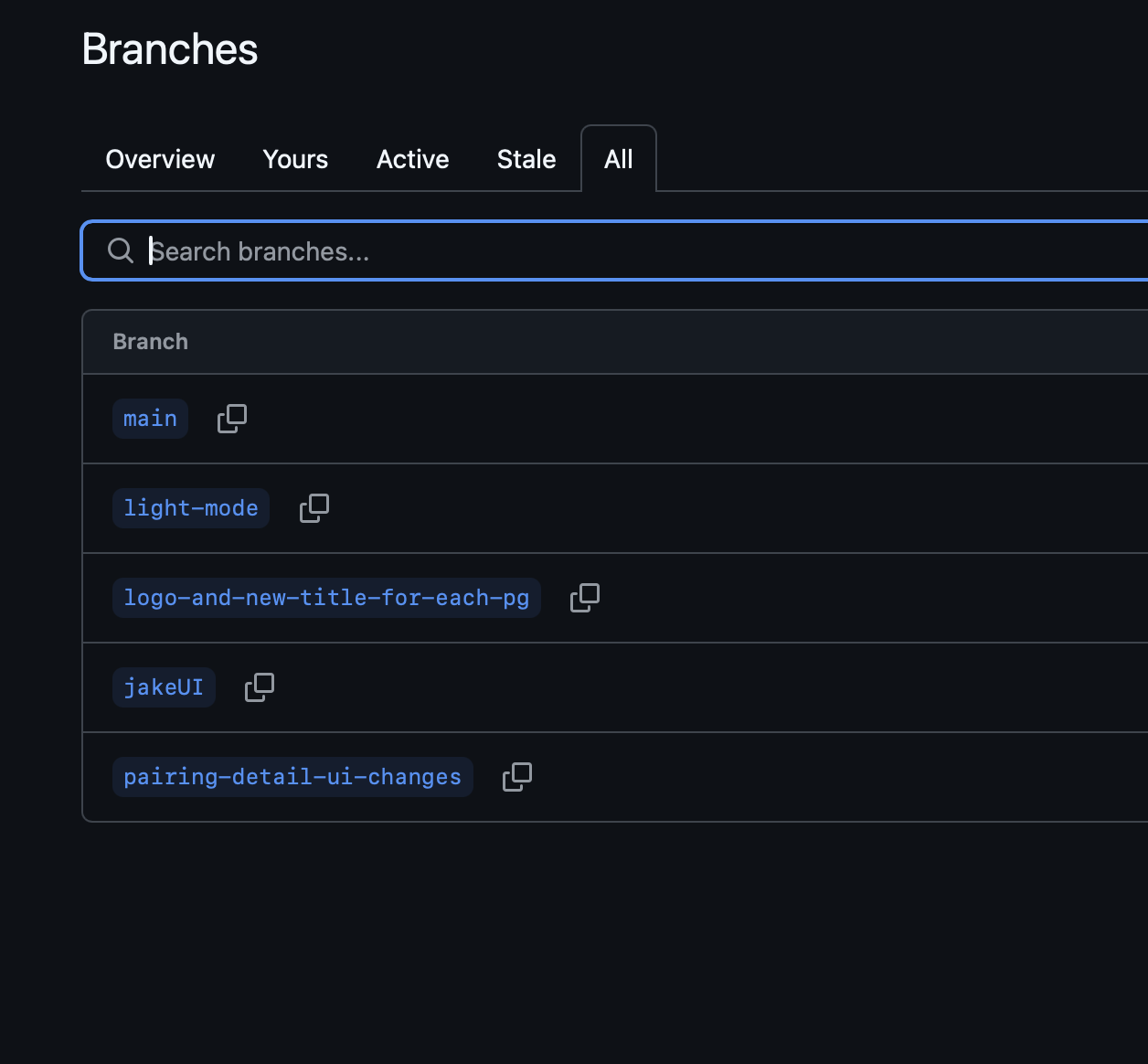Screen dimensions: 1148x1064
Task: Focus the Search branches input field
Action: (640, 251)
